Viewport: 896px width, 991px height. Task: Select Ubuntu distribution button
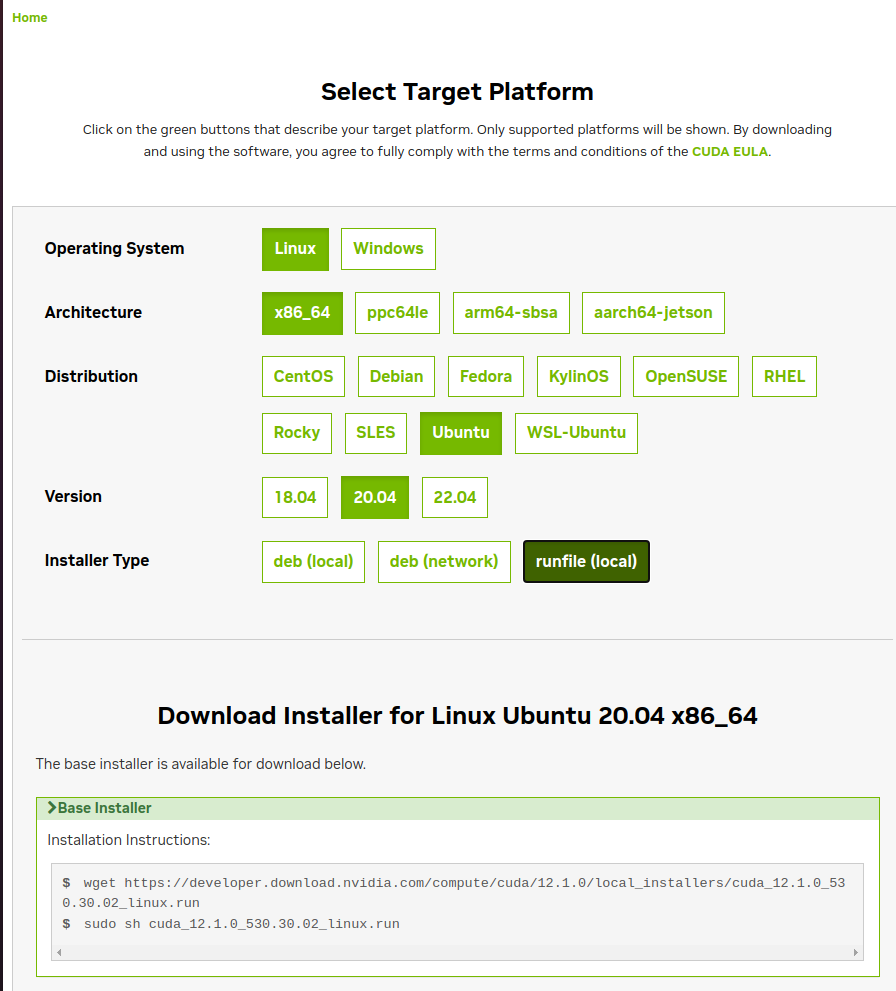(x=461, y=433)
